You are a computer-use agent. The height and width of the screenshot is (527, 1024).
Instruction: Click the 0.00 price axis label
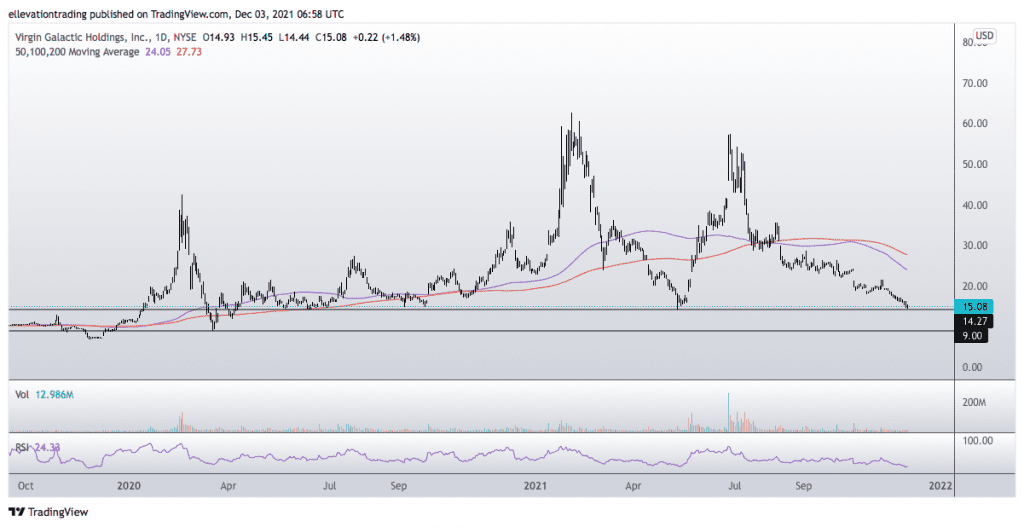[974, 367]
